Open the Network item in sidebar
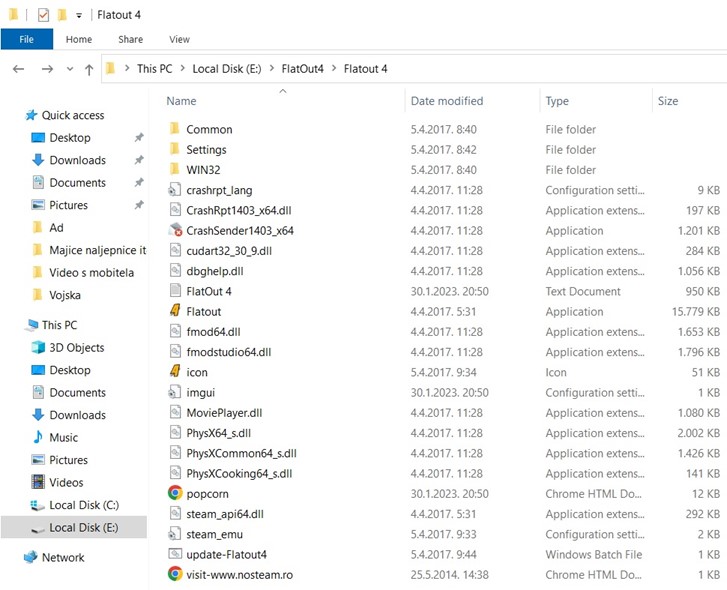Viewport: 727px width, 590px height. pyautogui.click(x=62, y=558)
